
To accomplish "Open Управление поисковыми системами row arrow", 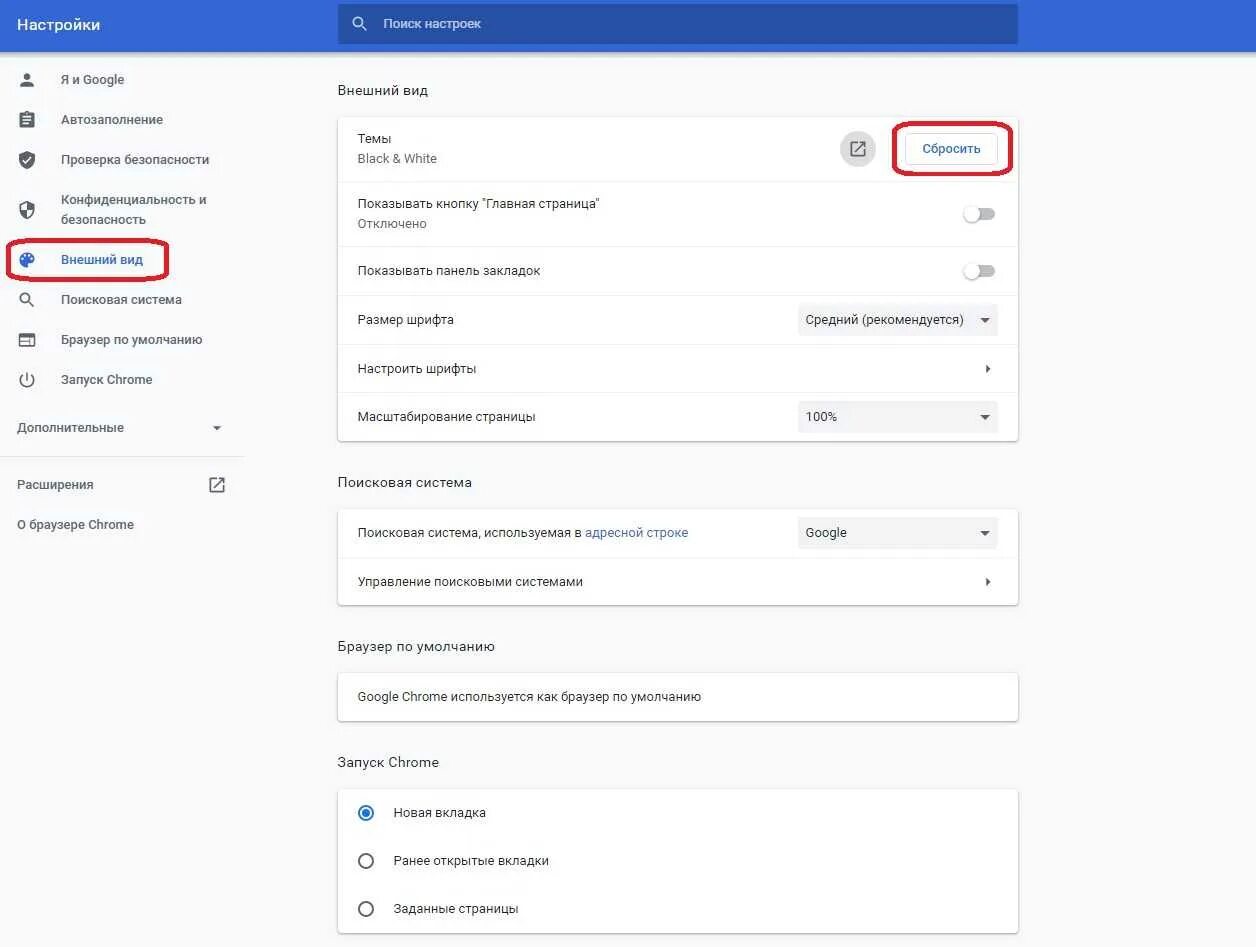I will (x=988, y=582).
